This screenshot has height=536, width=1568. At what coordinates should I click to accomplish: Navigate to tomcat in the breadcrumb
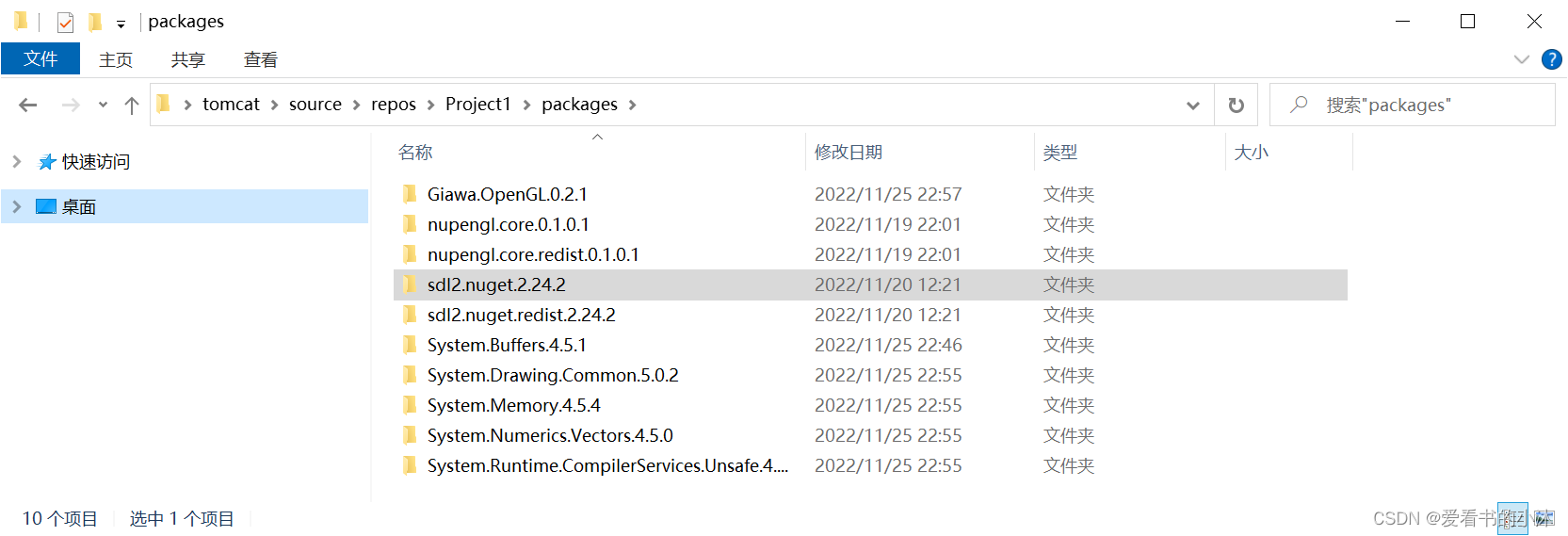tap(231, 104)
